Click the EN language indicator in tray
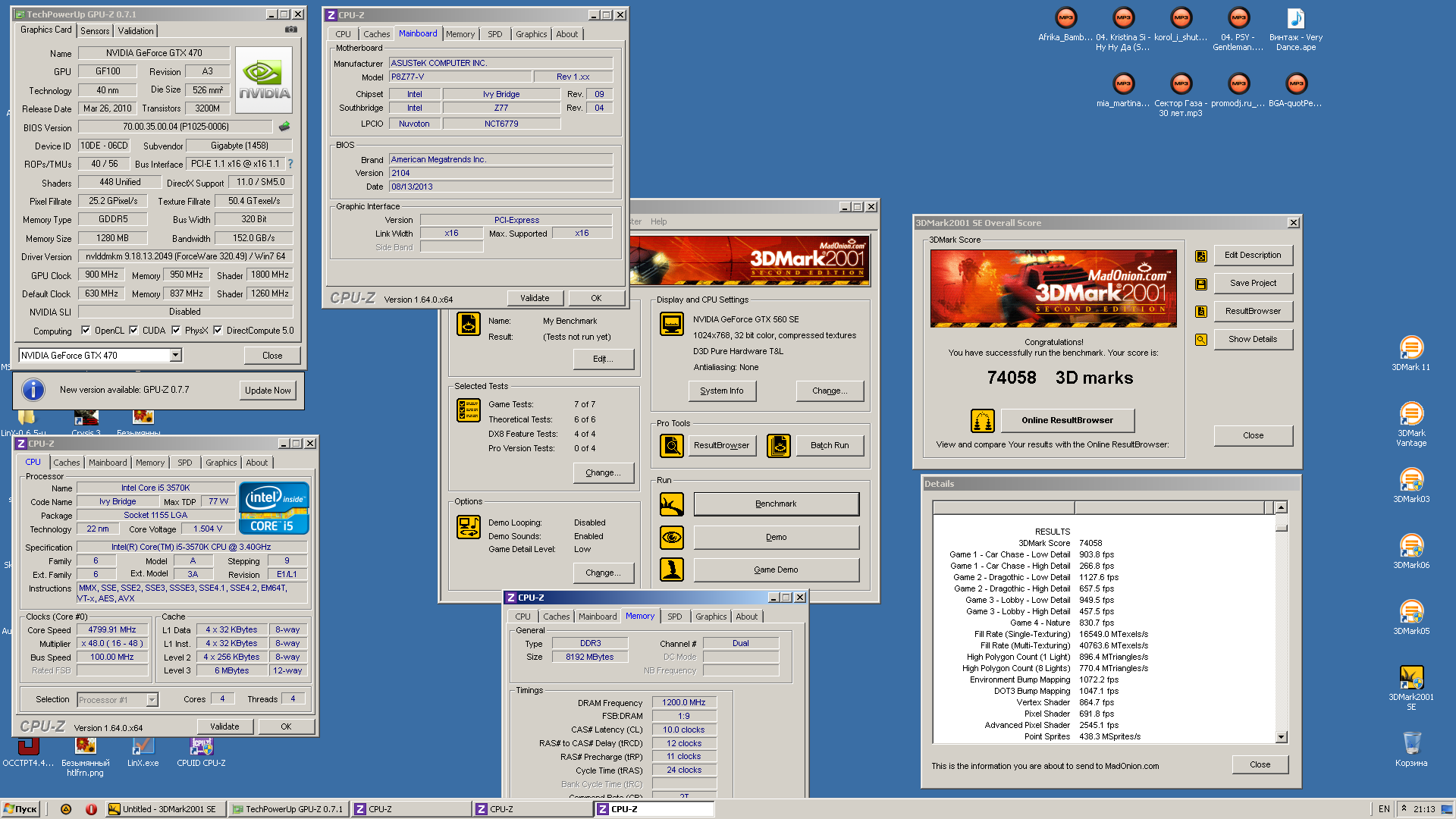Image resolution: width=1456 pixels, height=819 pixels. (x=1384, y=809)
